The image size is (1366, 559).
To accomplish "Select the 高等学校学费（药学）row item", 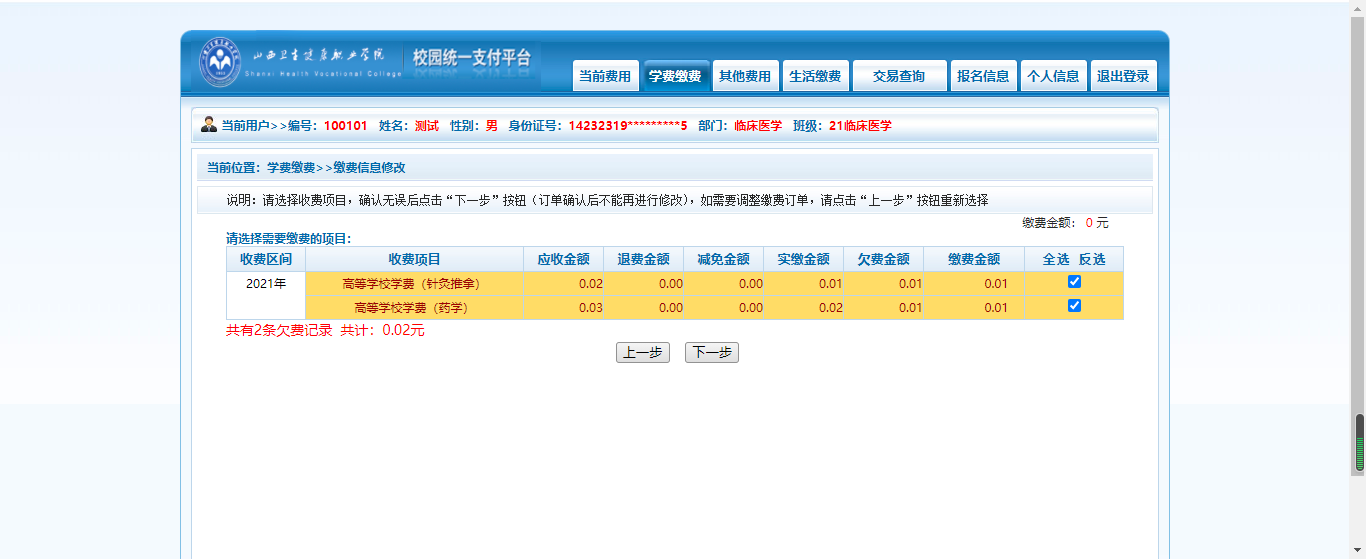I will tap(414, 308).
